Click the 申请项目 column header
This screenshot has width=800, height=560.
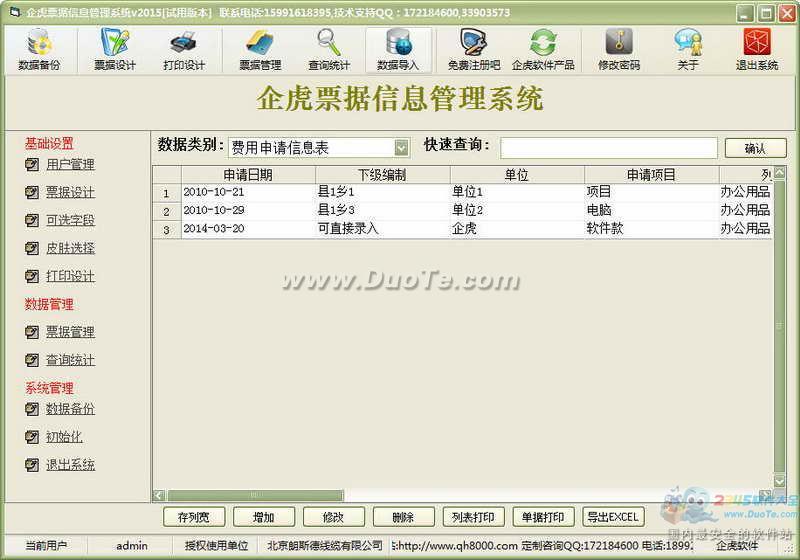[652, 175]
